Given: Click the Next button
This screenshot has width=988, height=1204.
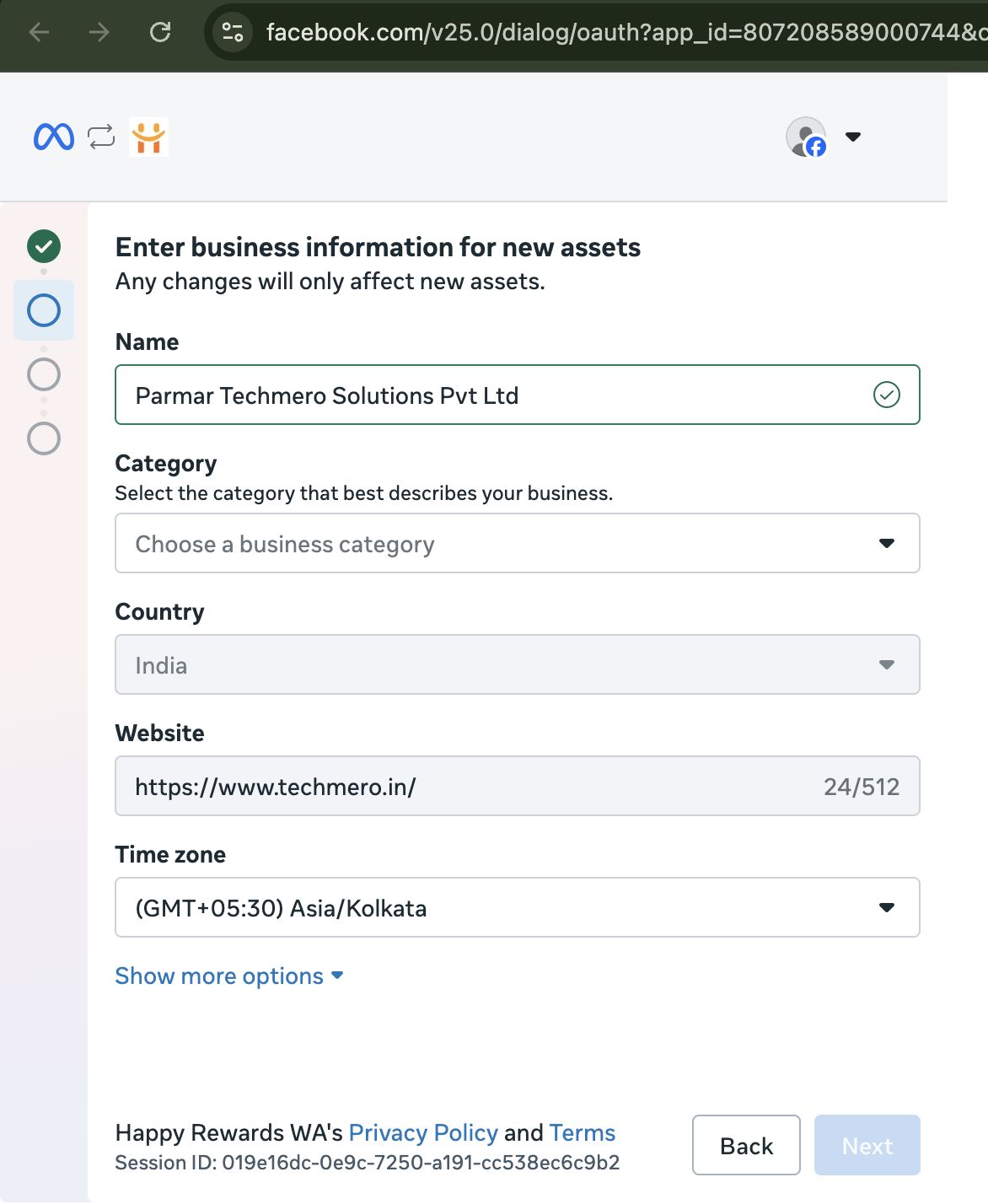Looking at the screenshot, I should pos(867,1145).
